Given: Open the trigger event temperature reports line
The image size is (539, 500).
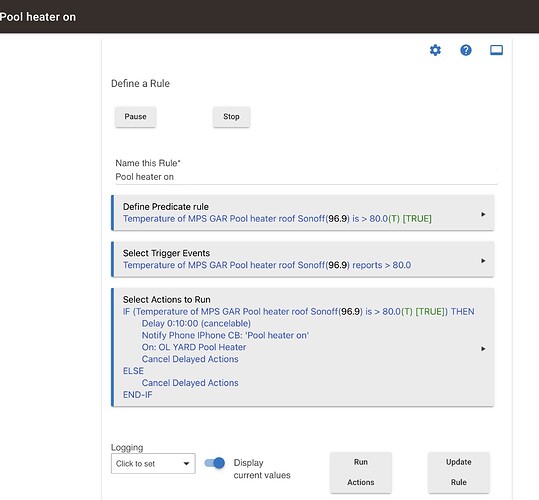Looking at the screenshot, I should [x=267, y=265].
